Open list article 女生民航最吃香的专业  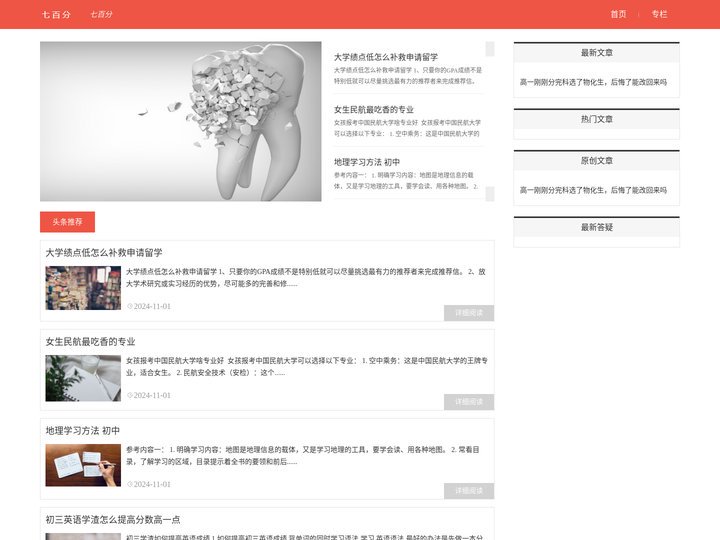(90, 342)
